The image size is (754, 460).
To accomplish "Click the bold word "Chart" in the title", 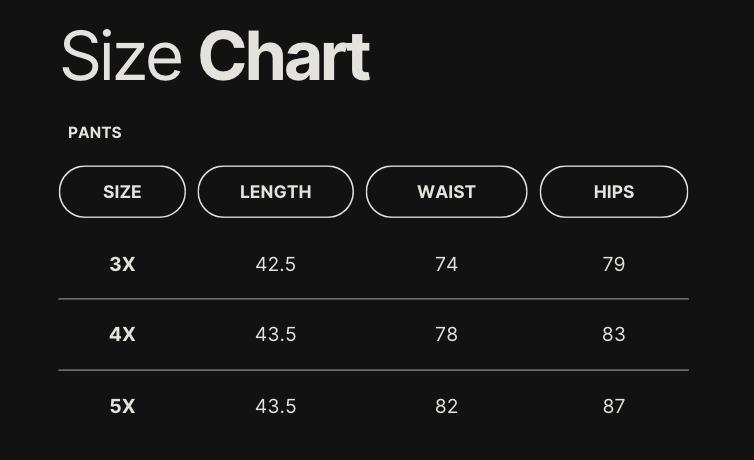I will point(284,57).
